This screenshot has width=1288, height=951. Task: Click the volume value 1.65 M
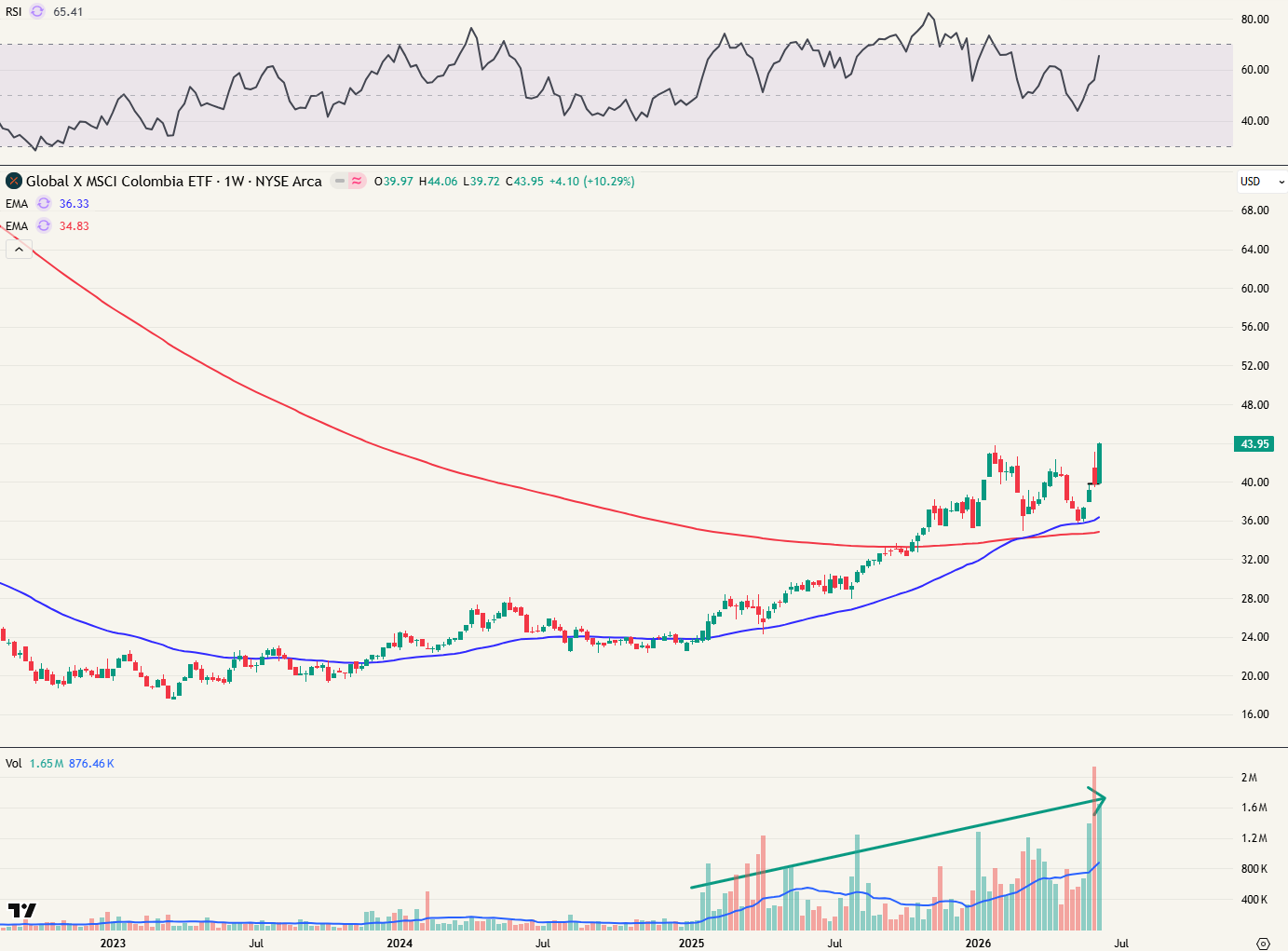coord(47,764)
